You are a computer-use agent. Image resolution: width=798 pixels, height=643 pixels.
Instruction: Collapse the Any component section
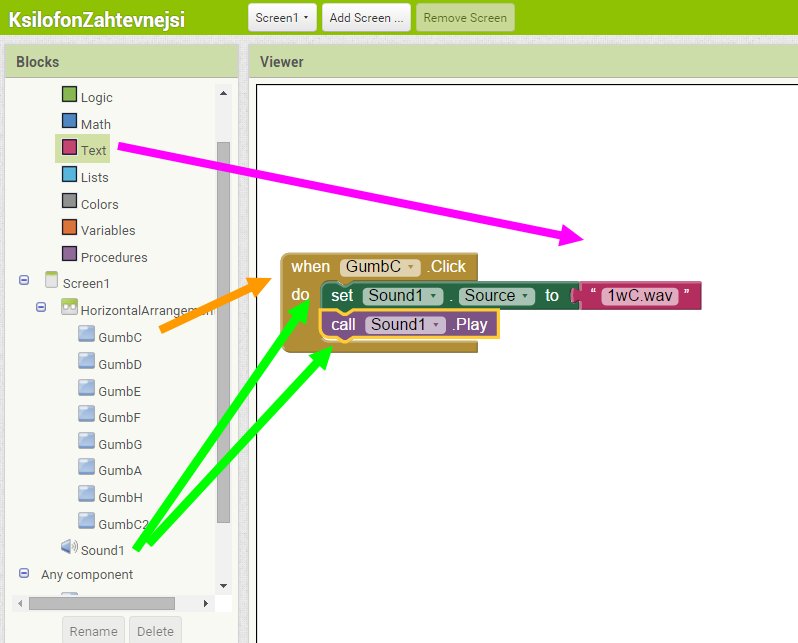tap(24, 574)
